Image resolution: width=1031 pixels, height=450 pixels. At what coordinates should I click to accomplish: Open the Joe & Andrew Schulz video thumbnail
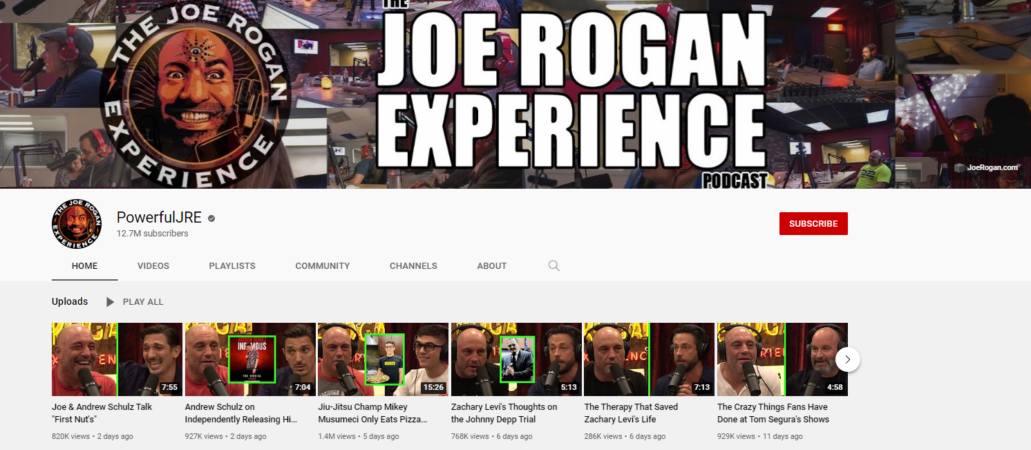(117, 359)
